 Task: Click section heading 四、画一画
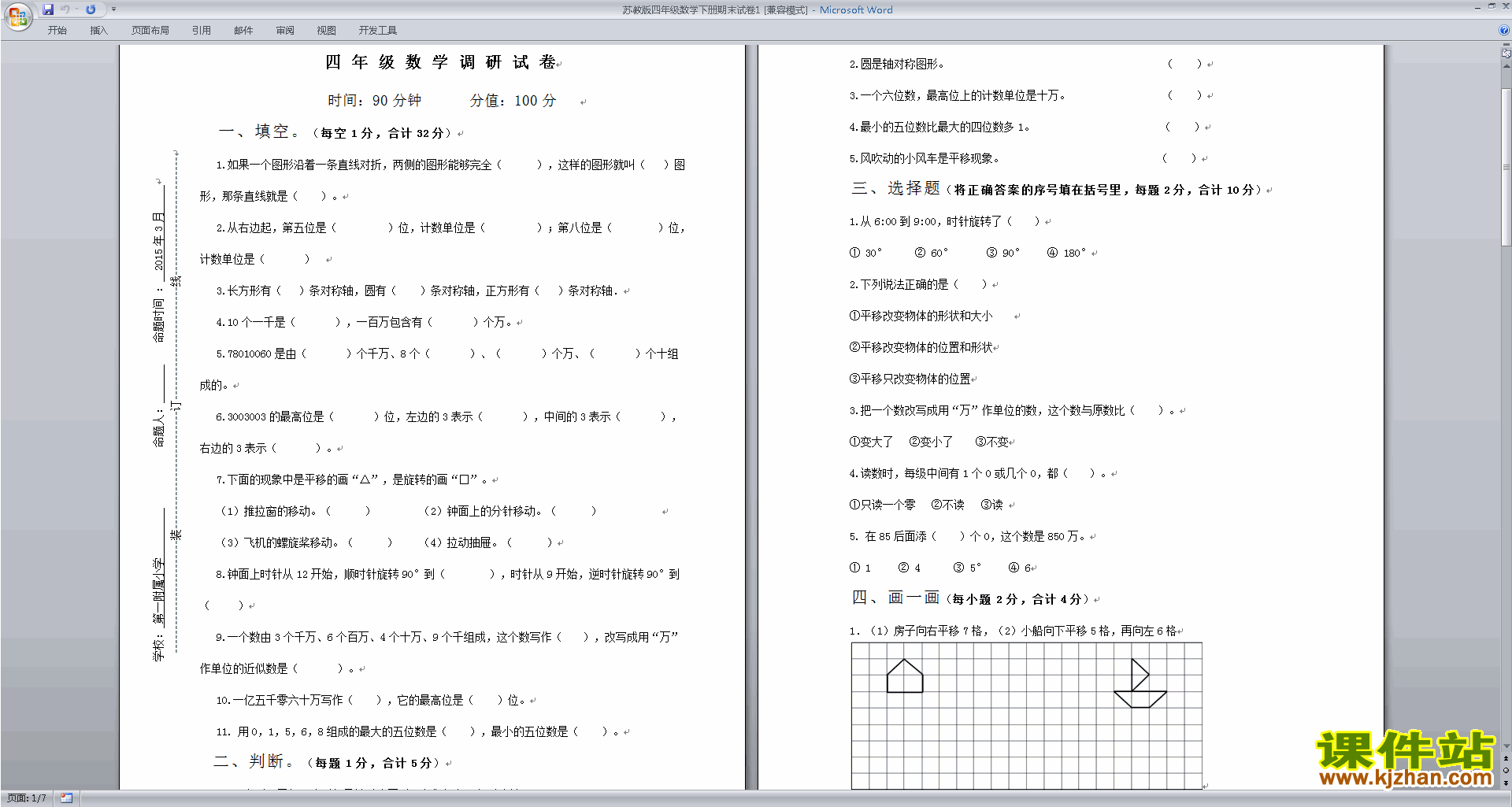click(896, 598)
